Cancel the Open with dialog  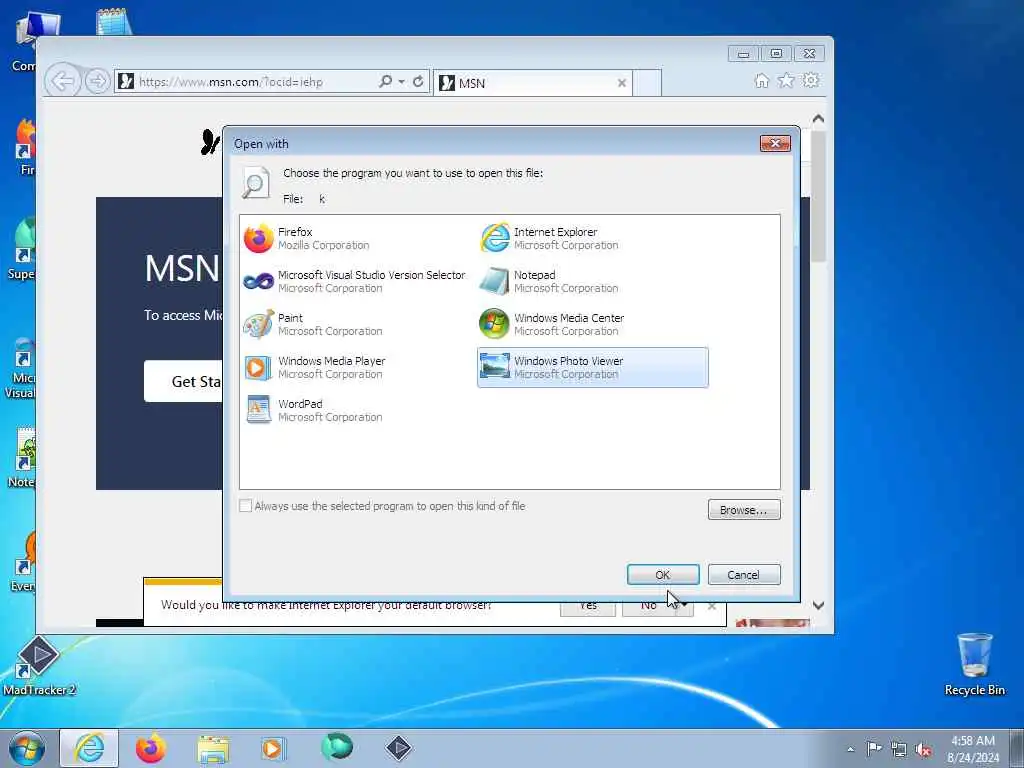click(x=744, y=575)
